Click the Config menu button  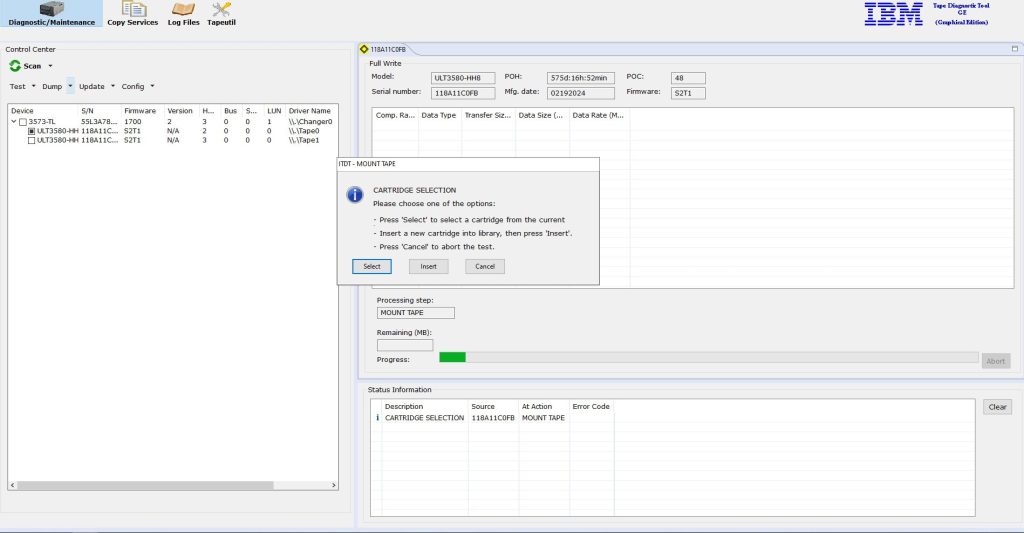click(133, 86)
